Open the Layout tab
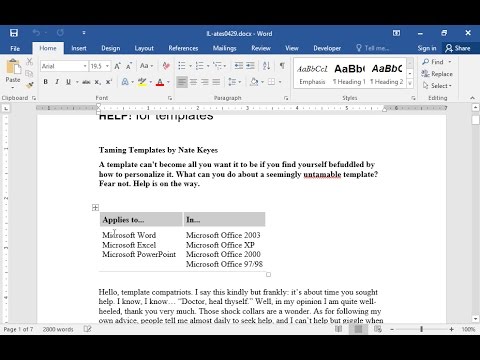The width and height of the screenshot is (480, 360). coord(144,48)
